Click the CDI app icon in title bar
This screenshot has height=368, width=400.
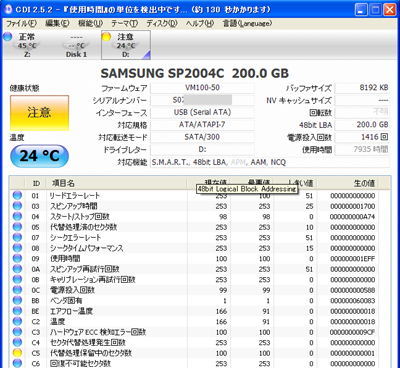8,9
